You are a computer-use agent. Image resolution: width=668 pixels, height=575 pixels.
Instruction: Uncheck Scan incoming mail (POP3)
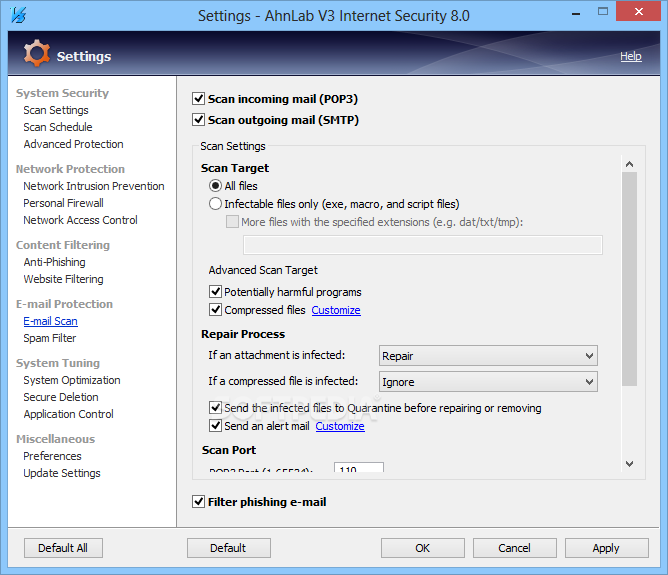[x=198, y=99]
